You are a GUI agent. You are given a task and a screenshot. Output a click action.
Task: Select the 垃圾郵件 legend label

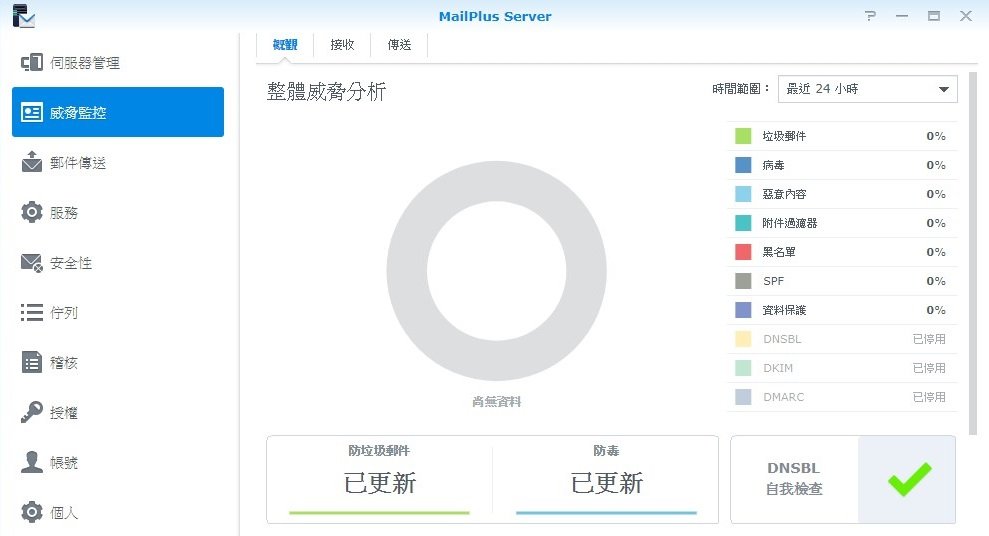pos(784,136)
